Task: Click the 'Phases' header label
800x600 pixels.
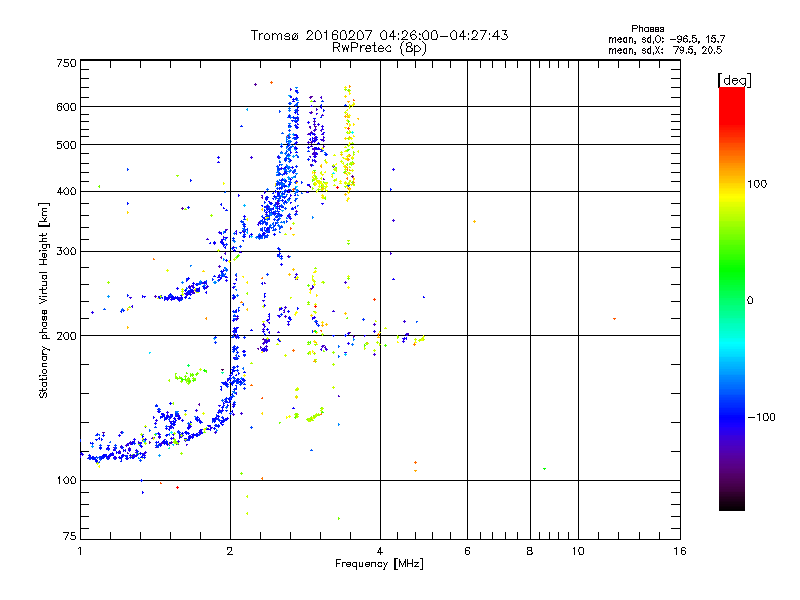Action: click(647, 29)
